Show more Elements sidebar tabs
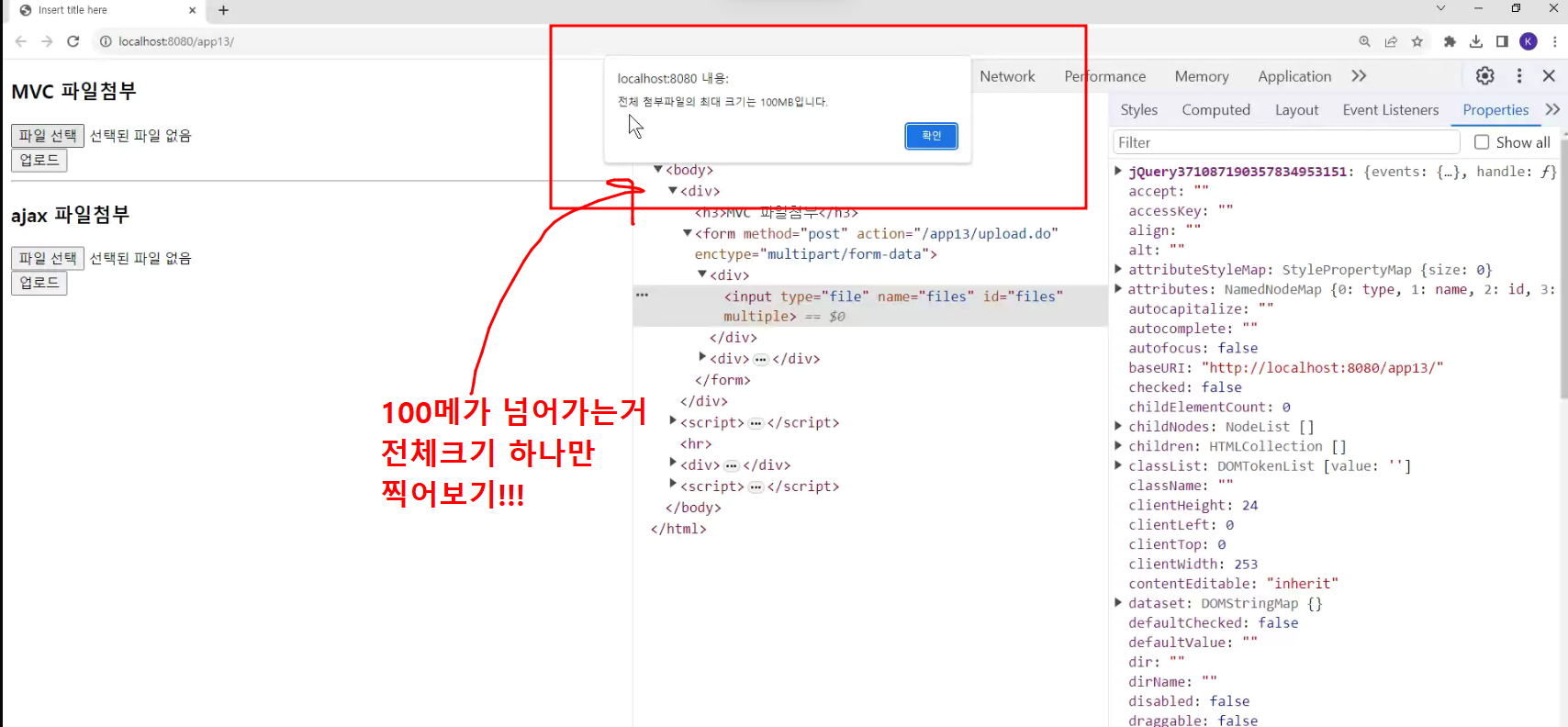The height and width of the screenshot is (727, 1568). click(1552, 109)
